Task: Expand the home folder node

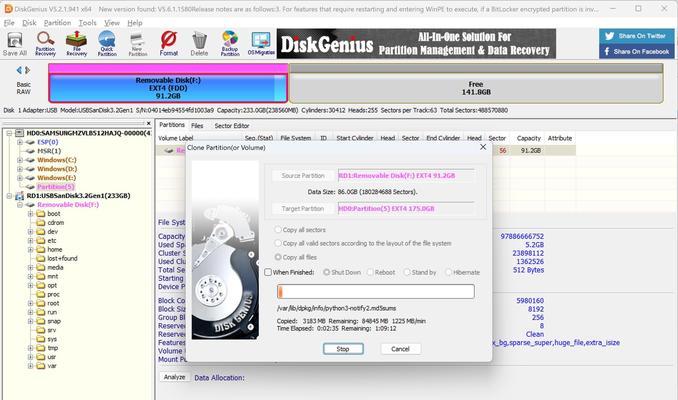Action: point(31,250)
